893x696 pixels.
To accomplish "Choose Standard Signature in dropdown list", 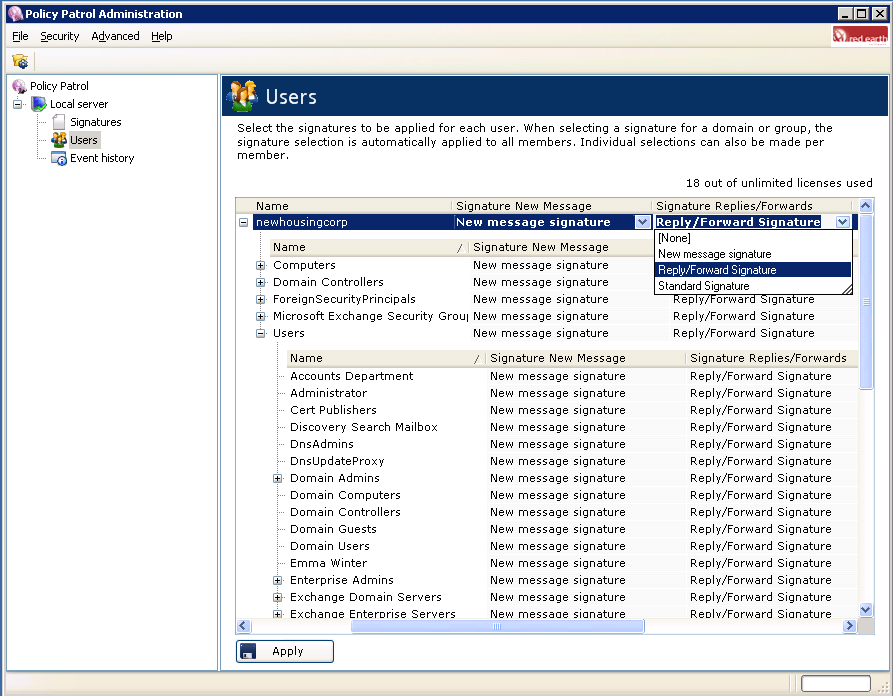I will [x=753, y=286].
